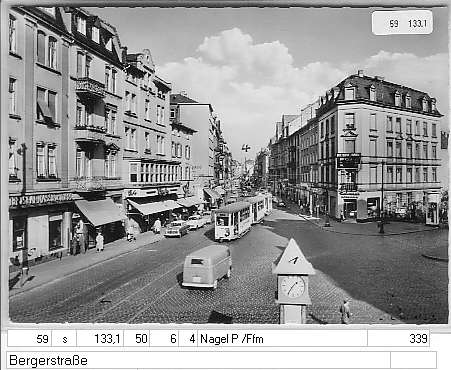Click the clock face on the pillar
This screenshot has height=370, width=451.
click(x=293, y=287)
